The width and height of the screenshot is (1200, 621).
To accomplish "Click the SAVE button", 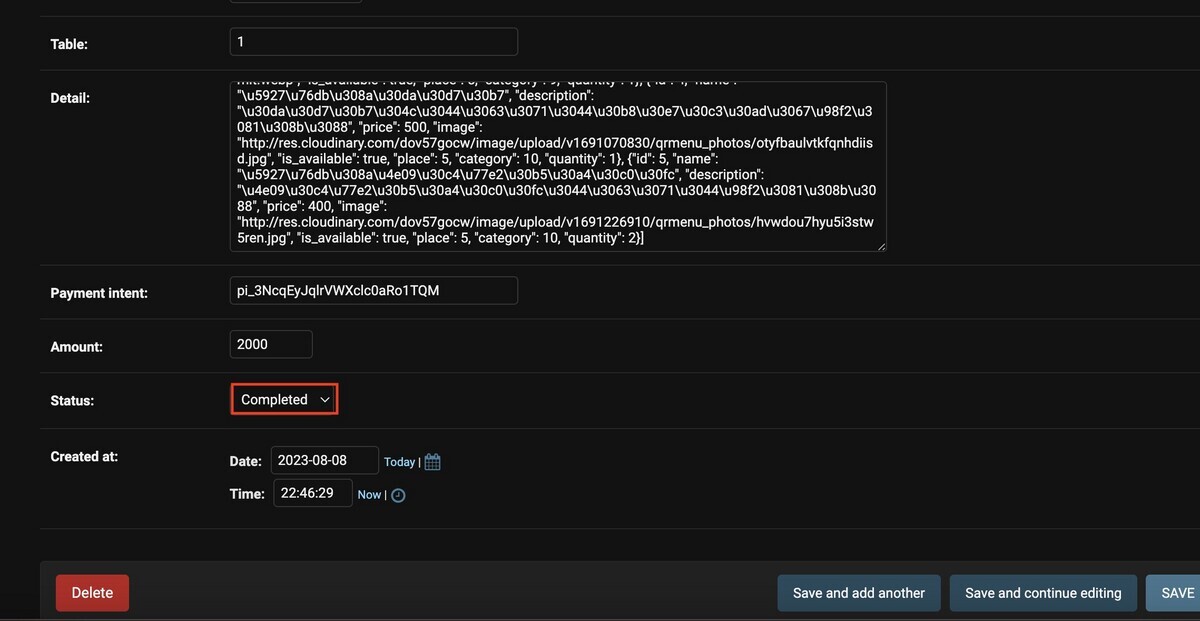I will coord(1174,593).
